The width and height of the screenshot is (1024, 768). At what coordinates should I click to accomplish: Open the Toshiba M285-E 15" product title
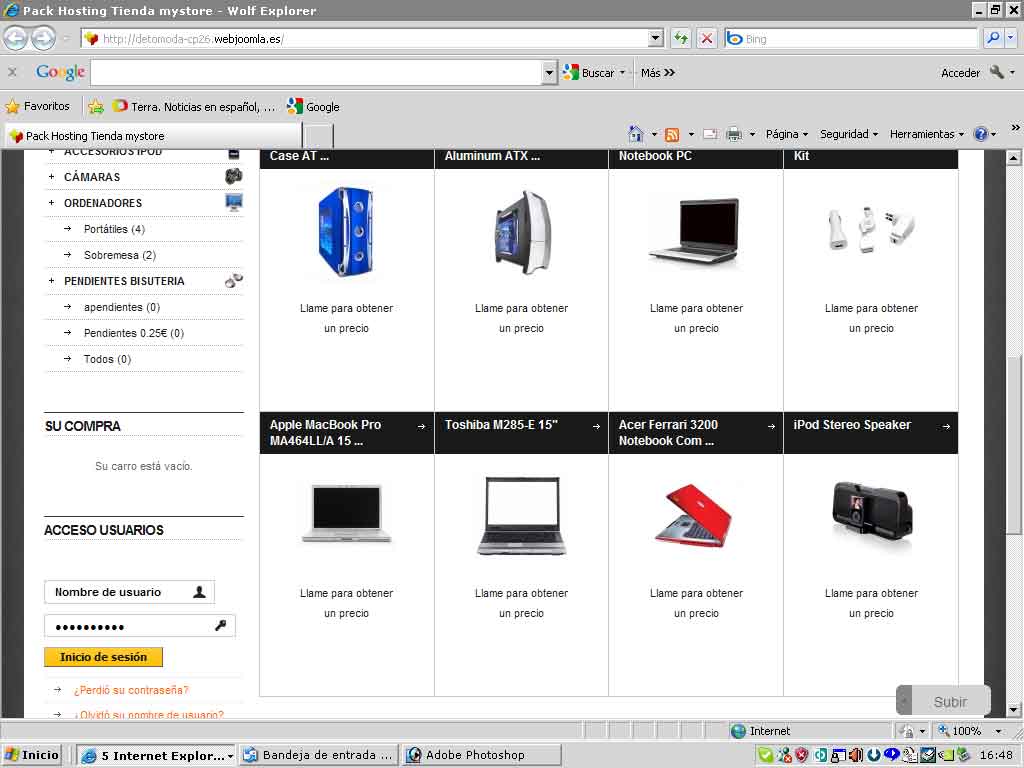502,425
